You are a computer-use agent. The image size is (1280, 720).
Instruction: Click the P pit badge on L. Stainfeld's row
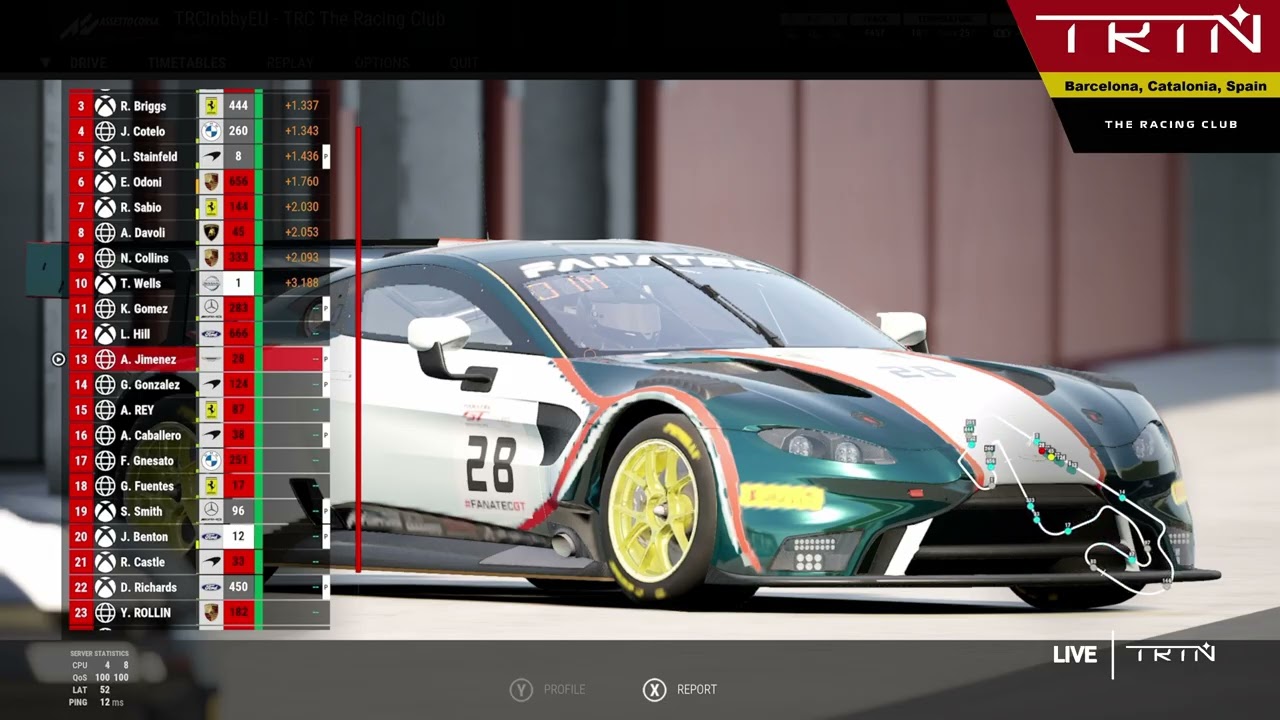click(326, 157)
